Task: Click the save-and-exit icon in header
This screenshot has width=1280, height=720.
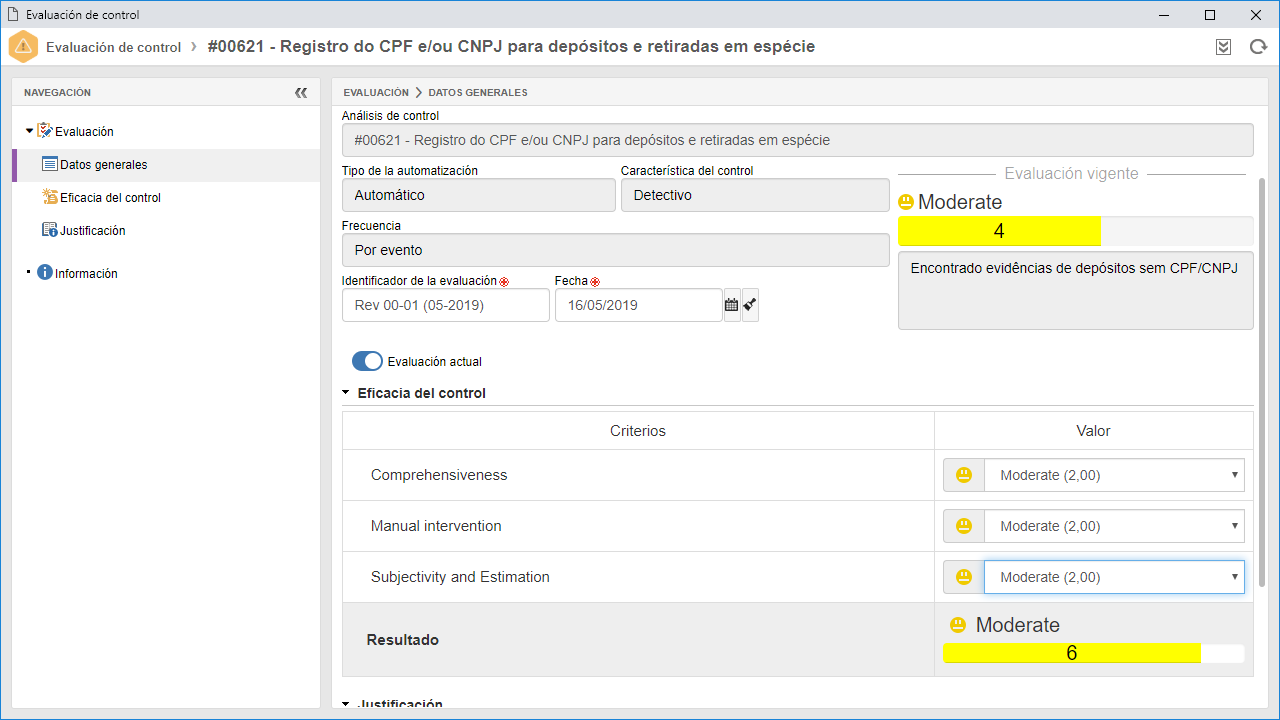Action: click(1223, 47)
